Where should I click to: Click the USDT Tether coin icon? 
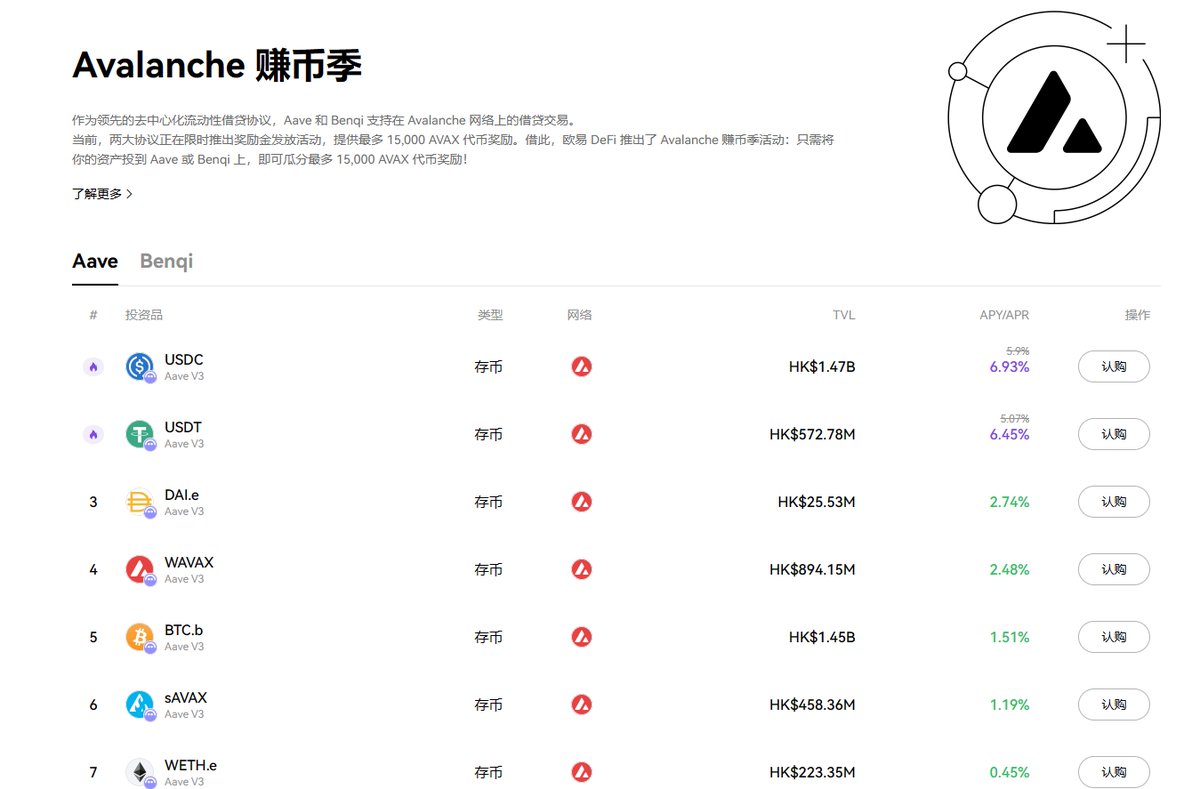139,434
